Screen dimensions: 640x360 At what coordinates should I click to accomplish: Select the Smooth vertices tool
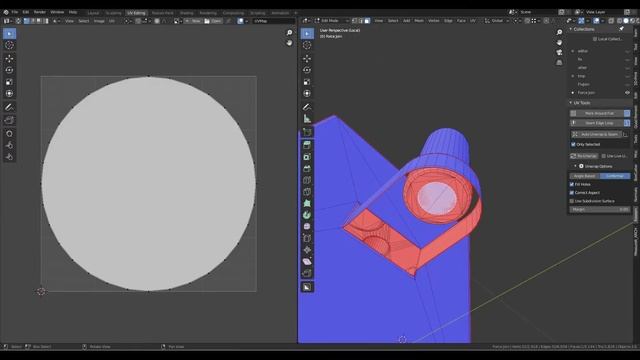click(307, 227)
